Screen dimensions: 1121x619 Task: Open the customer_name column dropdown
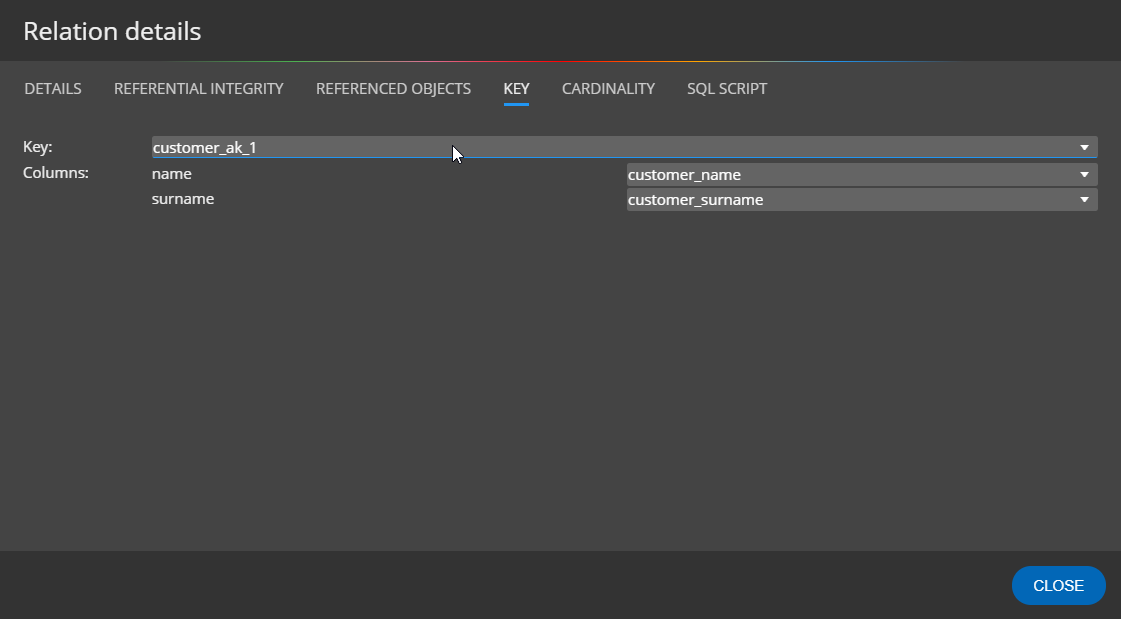850,175
